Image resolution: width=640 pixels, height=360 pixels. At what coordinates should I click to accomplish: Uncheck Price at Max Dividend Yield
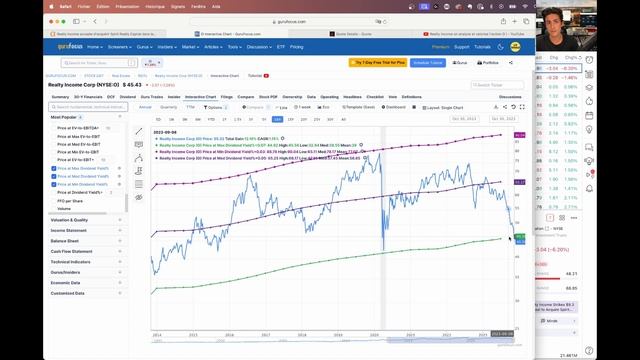[x=53, y=168]
